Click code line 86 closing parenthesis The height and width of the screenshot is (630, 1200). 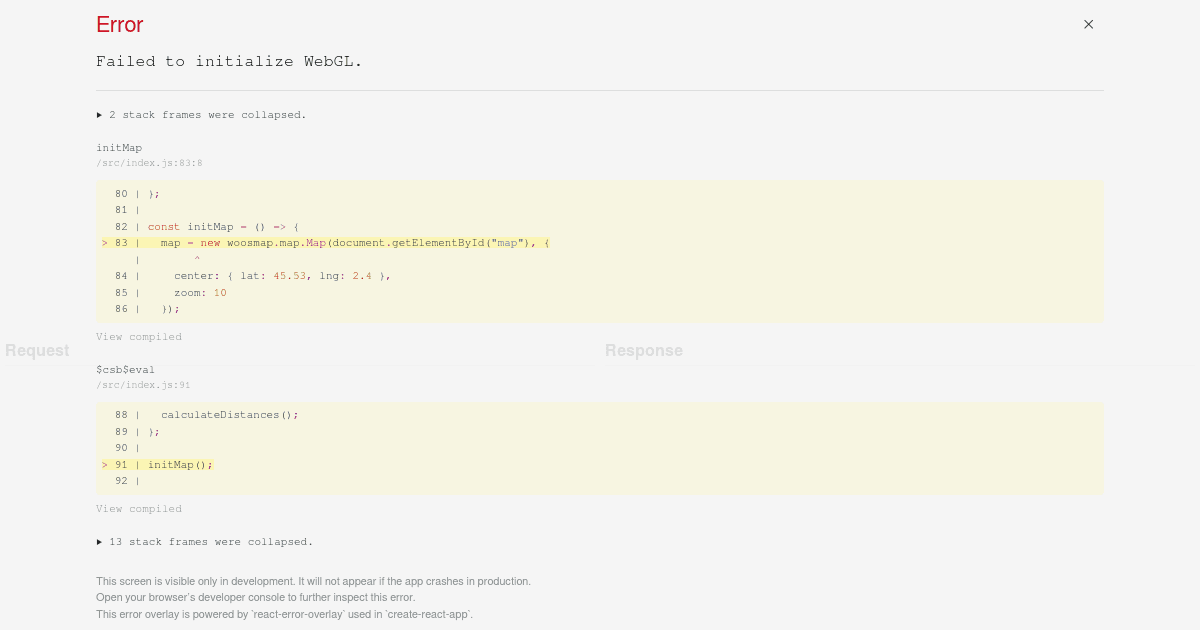click(147, 309)
